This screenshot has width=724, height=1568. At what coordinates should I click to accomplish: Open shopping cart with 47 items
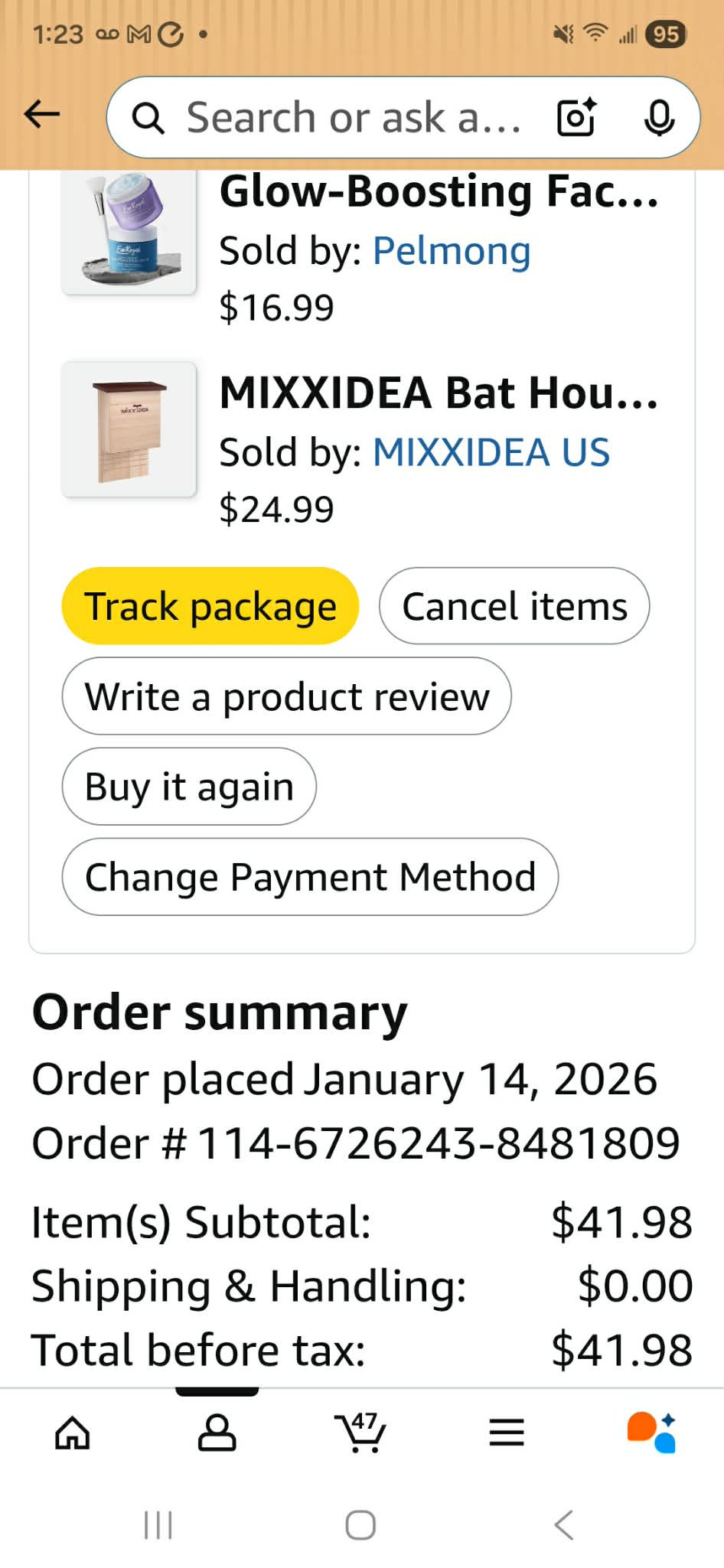click(360, 1433)
